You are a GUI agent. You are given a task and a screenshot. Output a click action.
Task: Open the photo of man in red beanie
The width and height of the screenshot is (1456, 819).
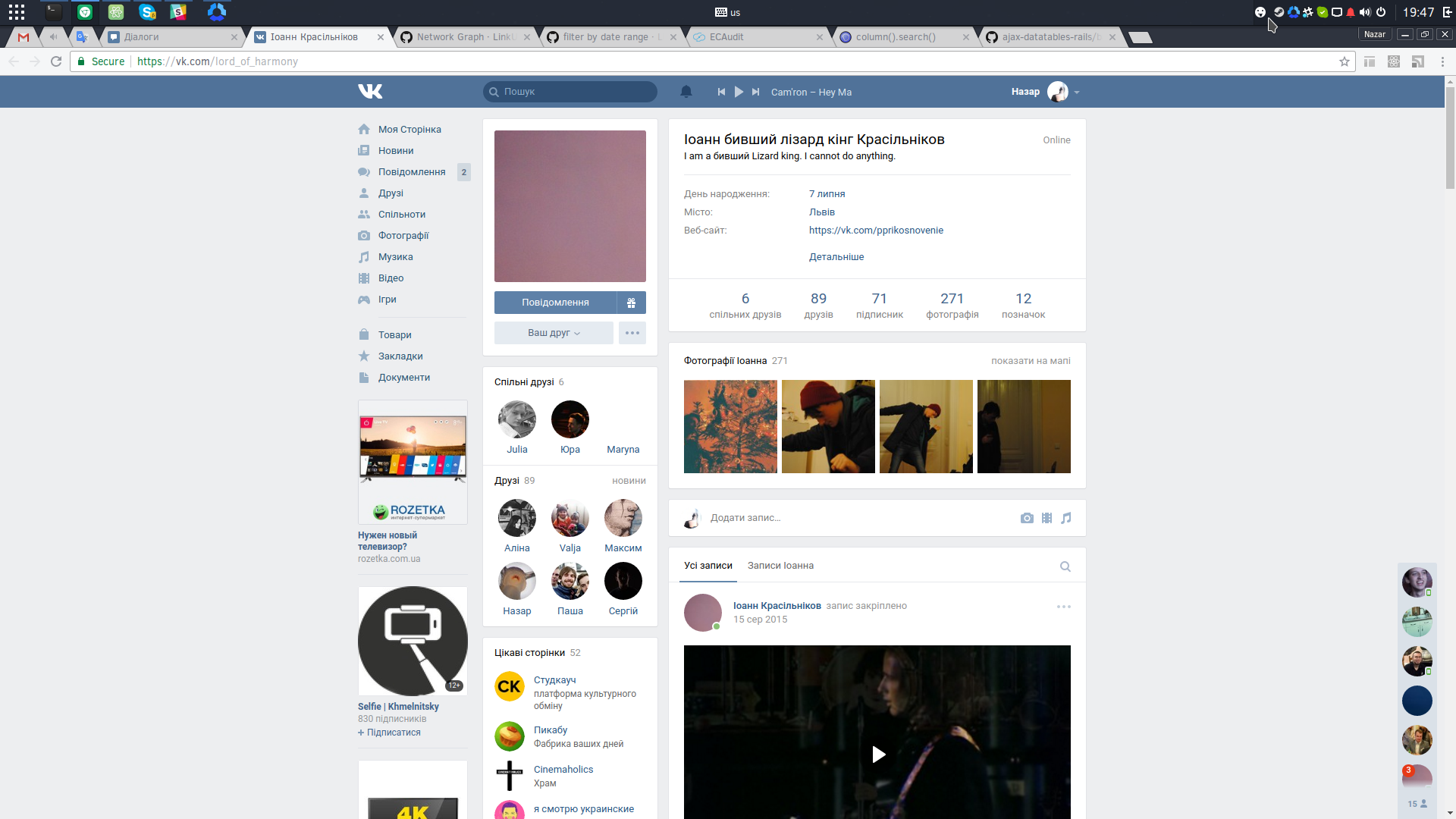click(828, 427)
